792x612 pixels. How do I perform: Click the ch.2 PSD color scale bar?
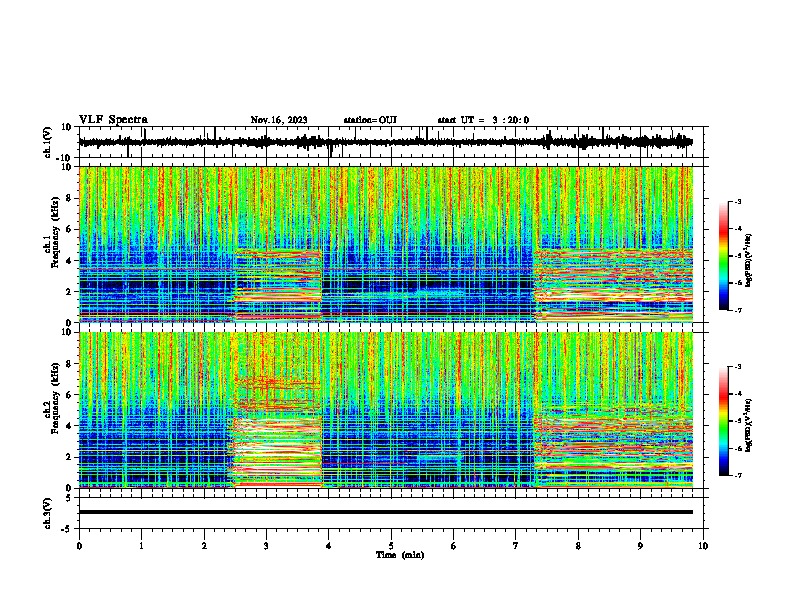click(x=724, y=421)
